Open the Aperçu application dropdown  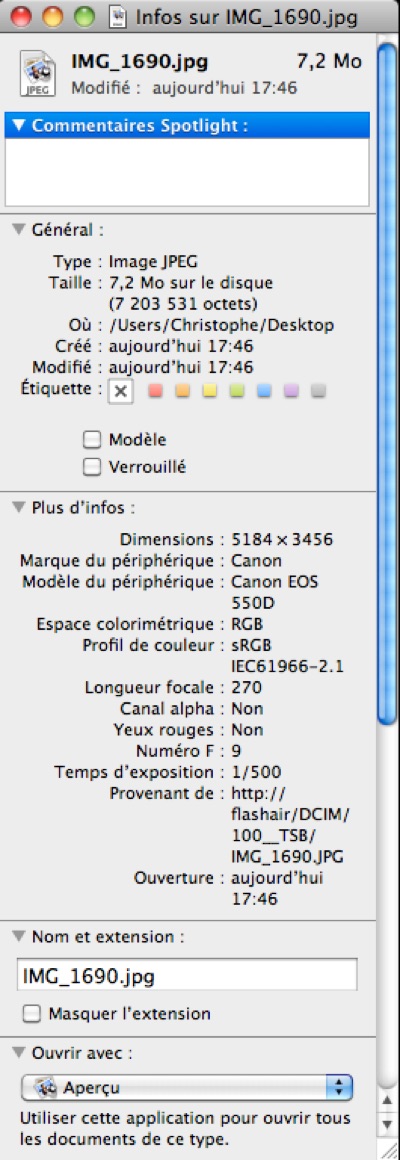click(186, 1088)
